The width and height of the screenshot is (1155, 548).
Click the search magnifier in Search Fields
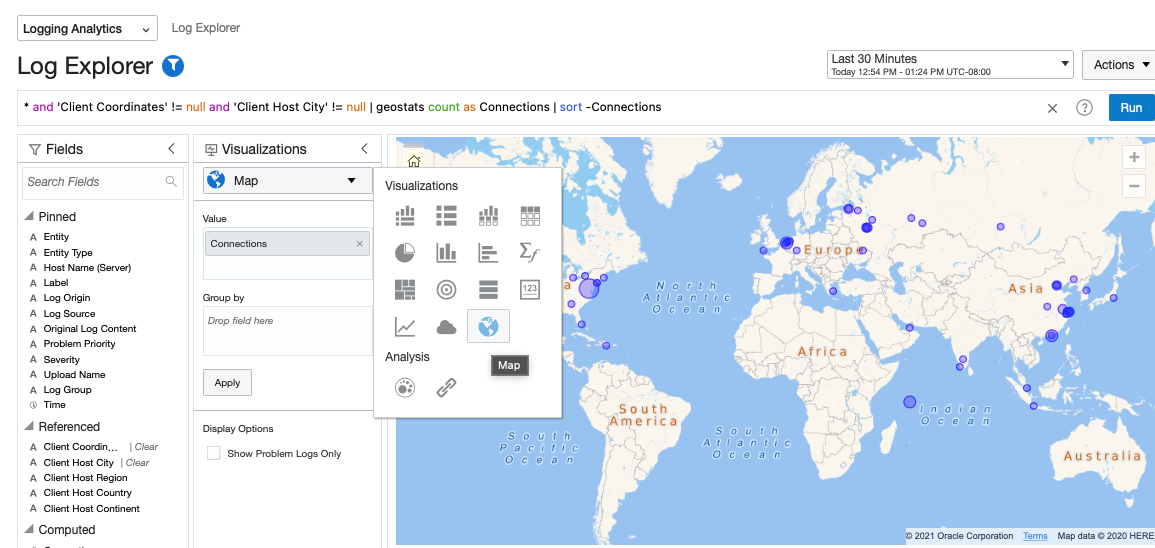(x=171, y=181)
